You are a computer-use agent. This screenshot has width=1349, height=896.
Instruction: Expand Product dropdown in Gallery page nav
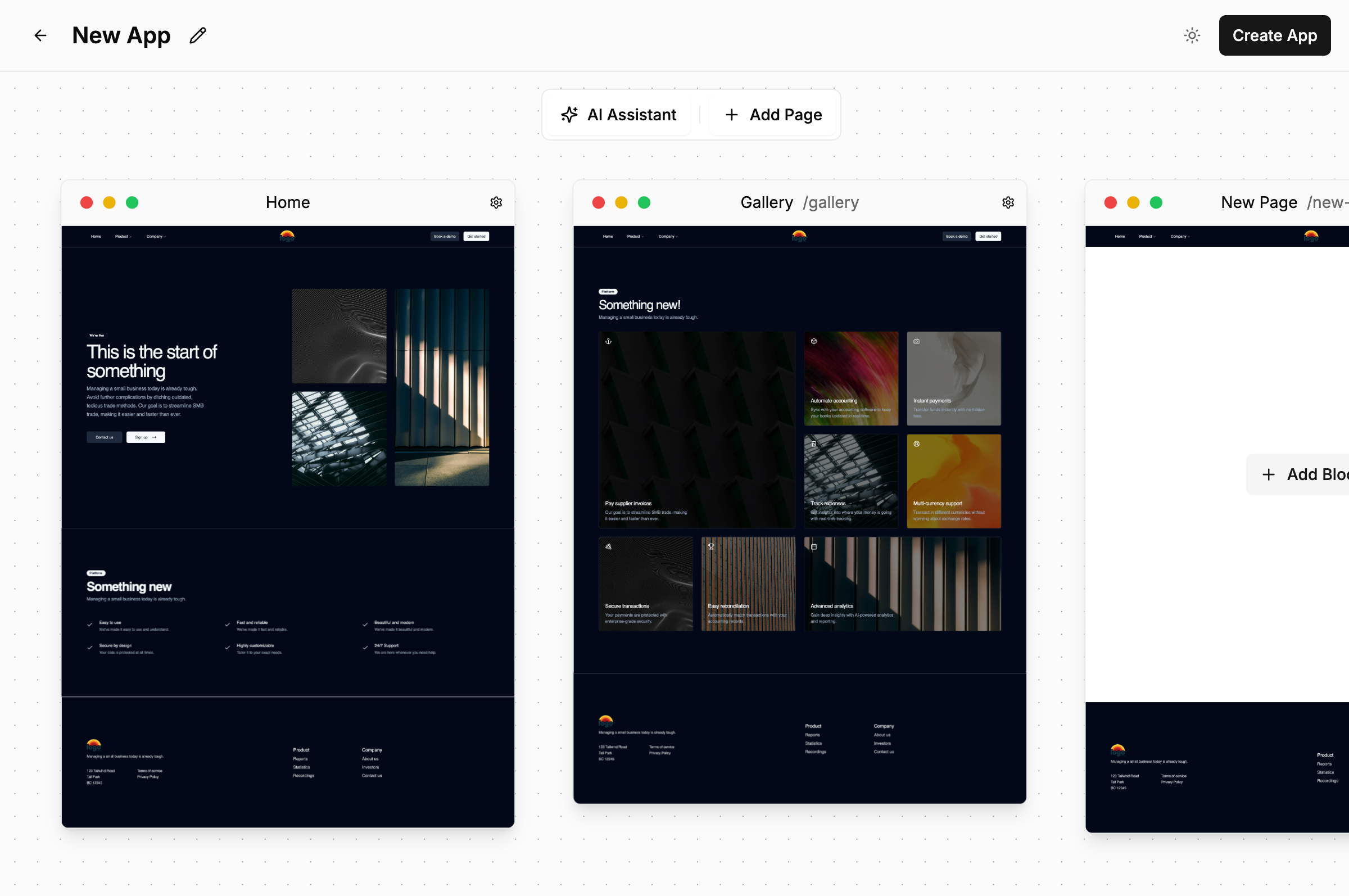click(x=635, y=237)
